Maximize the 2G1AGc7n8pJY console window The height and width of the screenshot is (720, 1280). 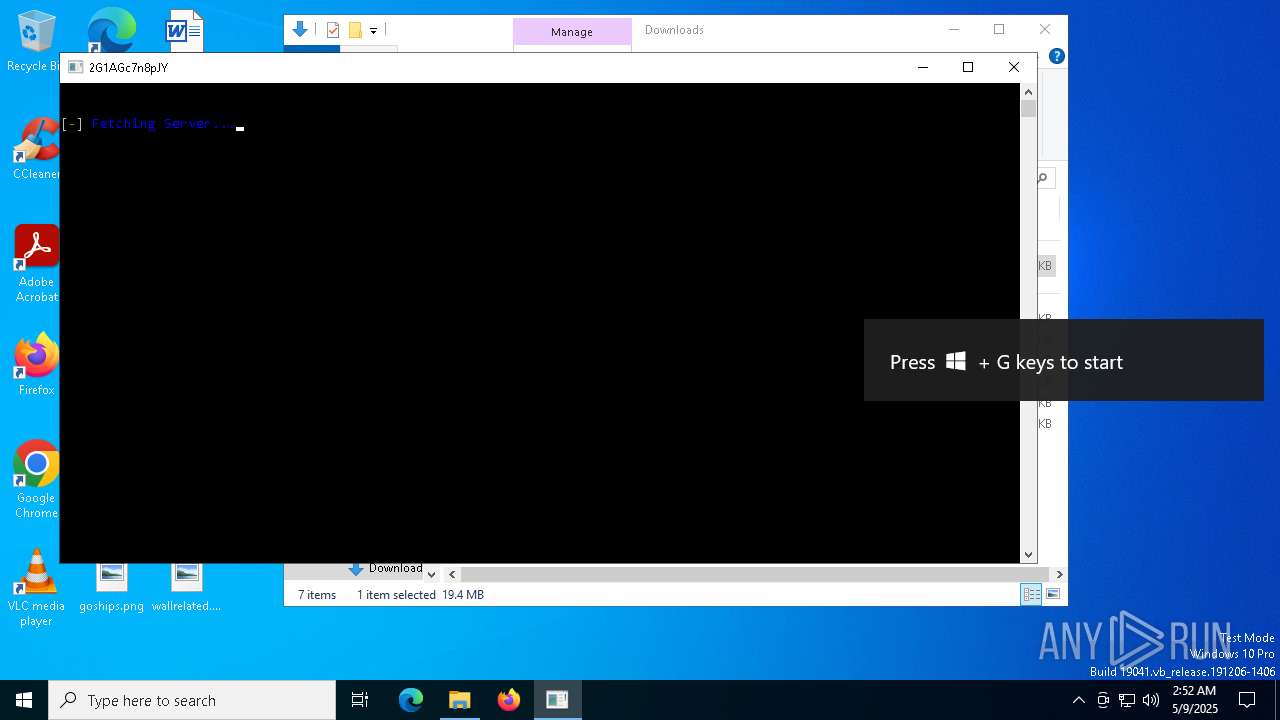(968, 67)
